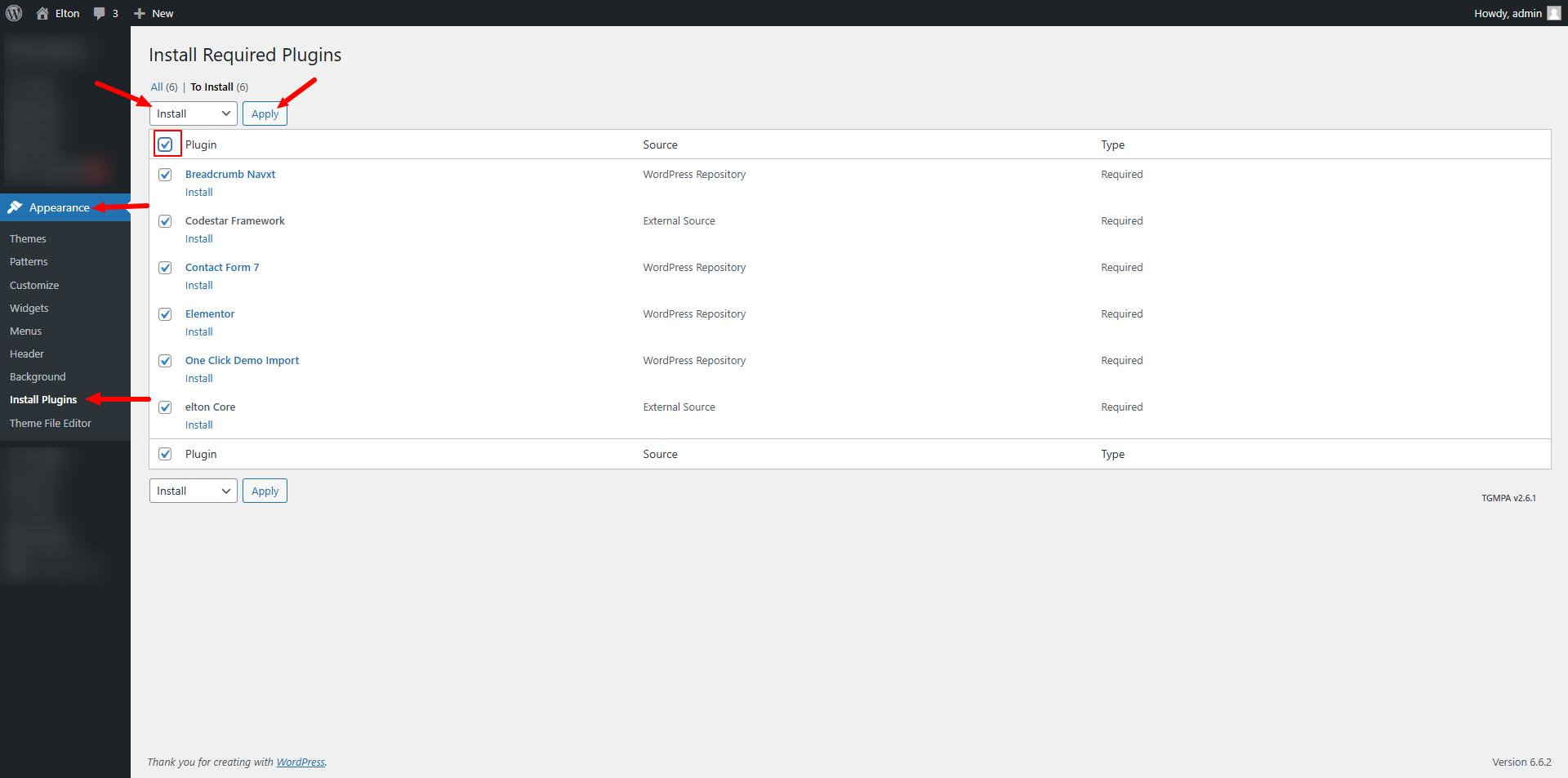The image size is (1568, 778).
Task: Click the plus New content icon
Action: (140, 13)
